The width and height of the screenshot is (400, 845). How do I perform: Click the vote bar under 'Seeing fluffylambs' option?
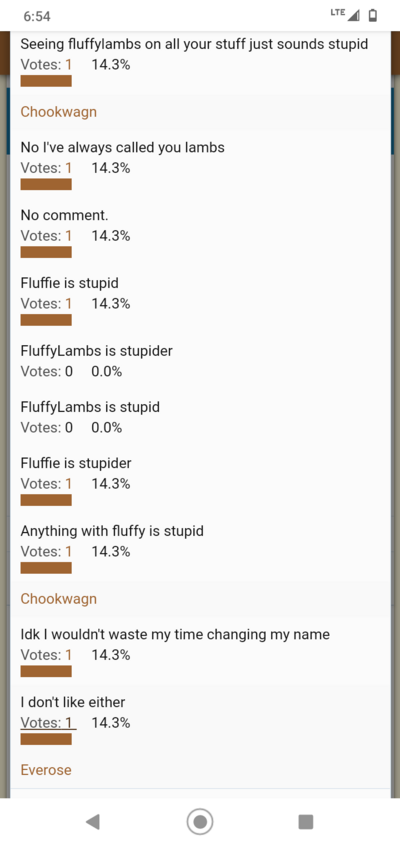46,81
